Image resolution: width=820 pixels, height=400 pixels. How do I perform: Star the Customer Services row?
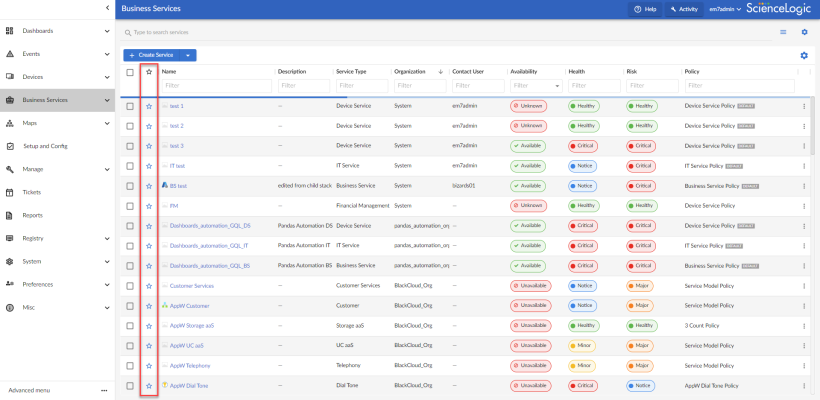[149, 285]
